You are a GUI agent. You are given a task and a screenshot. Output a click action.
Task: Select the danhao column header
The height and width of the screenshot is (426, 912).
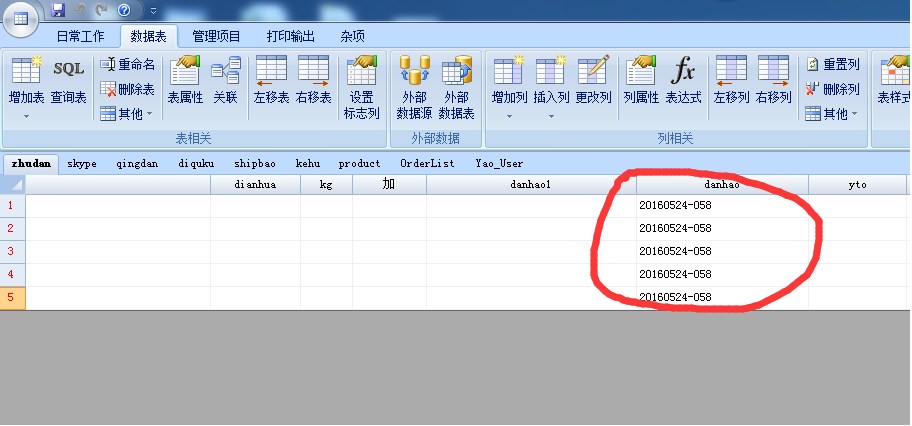pyautogui.click(x=721, y=185)
